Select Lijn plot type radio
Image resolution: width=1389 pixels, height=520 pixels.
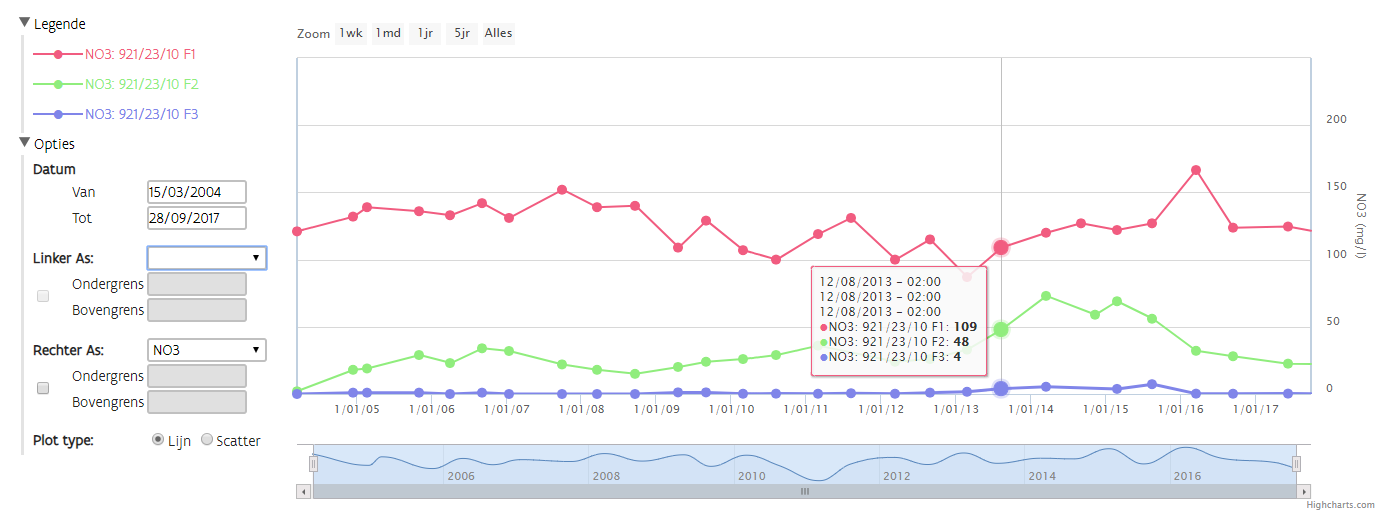coord(158,439)
